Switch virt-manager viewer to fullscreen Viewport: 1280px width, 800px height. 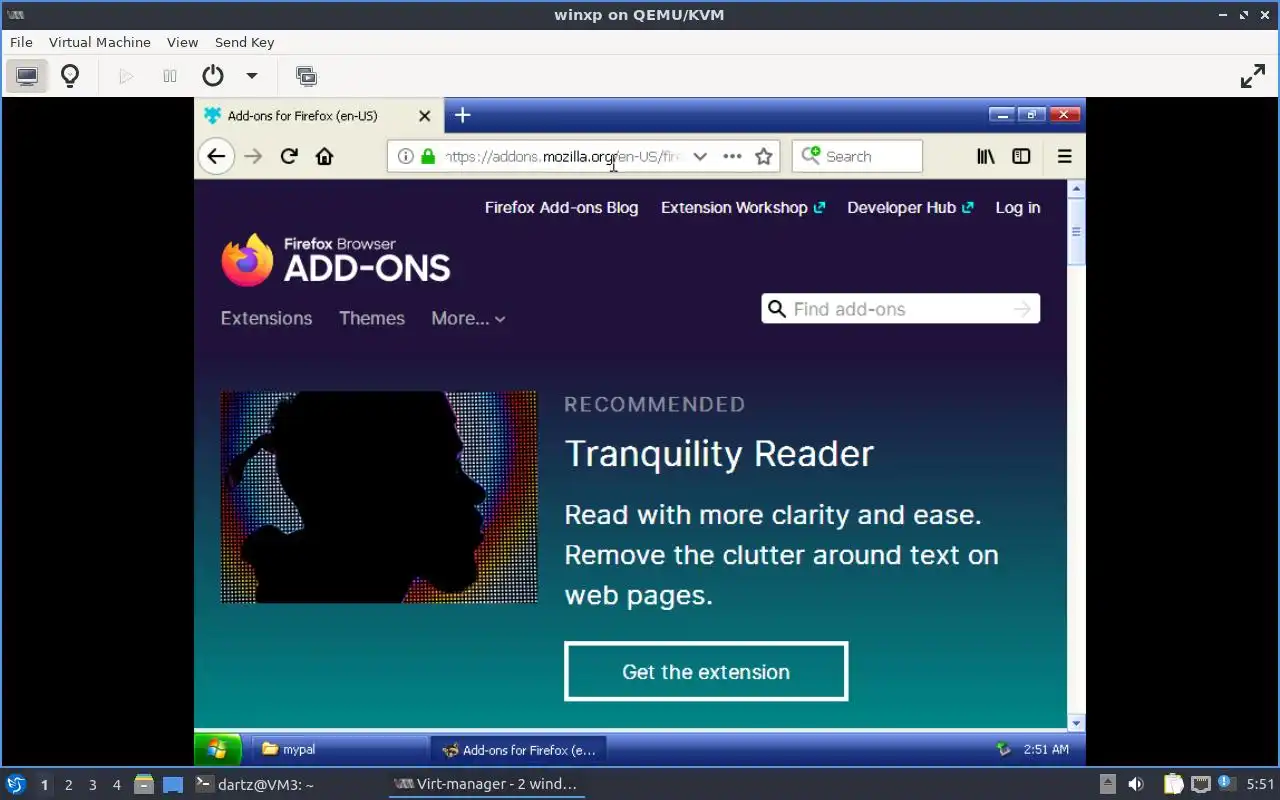point(1253,76)
